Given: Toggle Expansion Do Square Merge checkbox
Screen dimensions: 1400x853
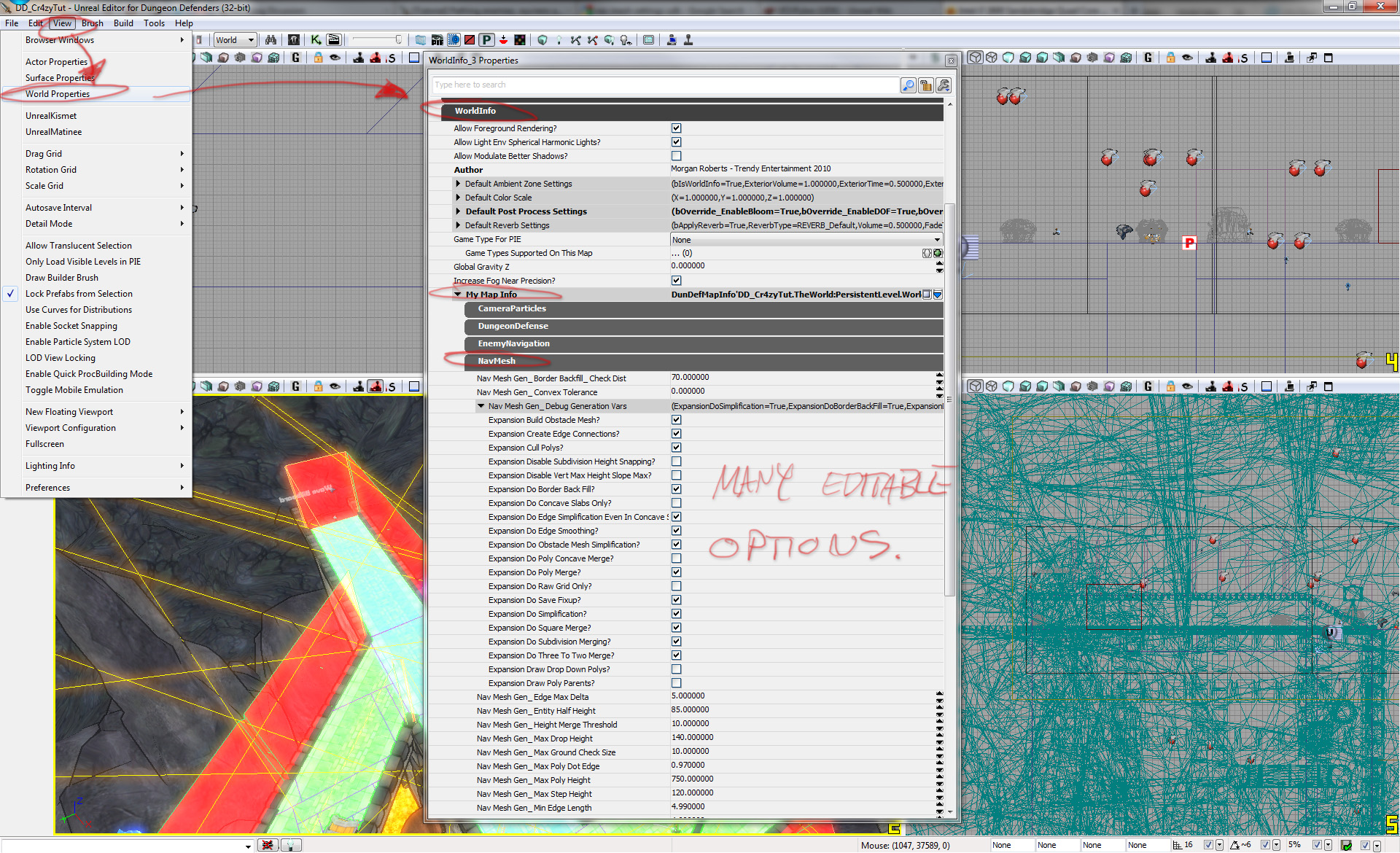Looking at the screenshot, I should (x=676, y=628).
